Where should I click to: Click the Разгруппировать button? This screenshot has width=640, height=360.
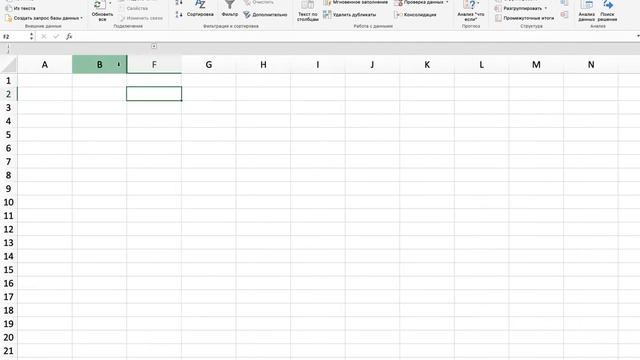tap(518, 8)
